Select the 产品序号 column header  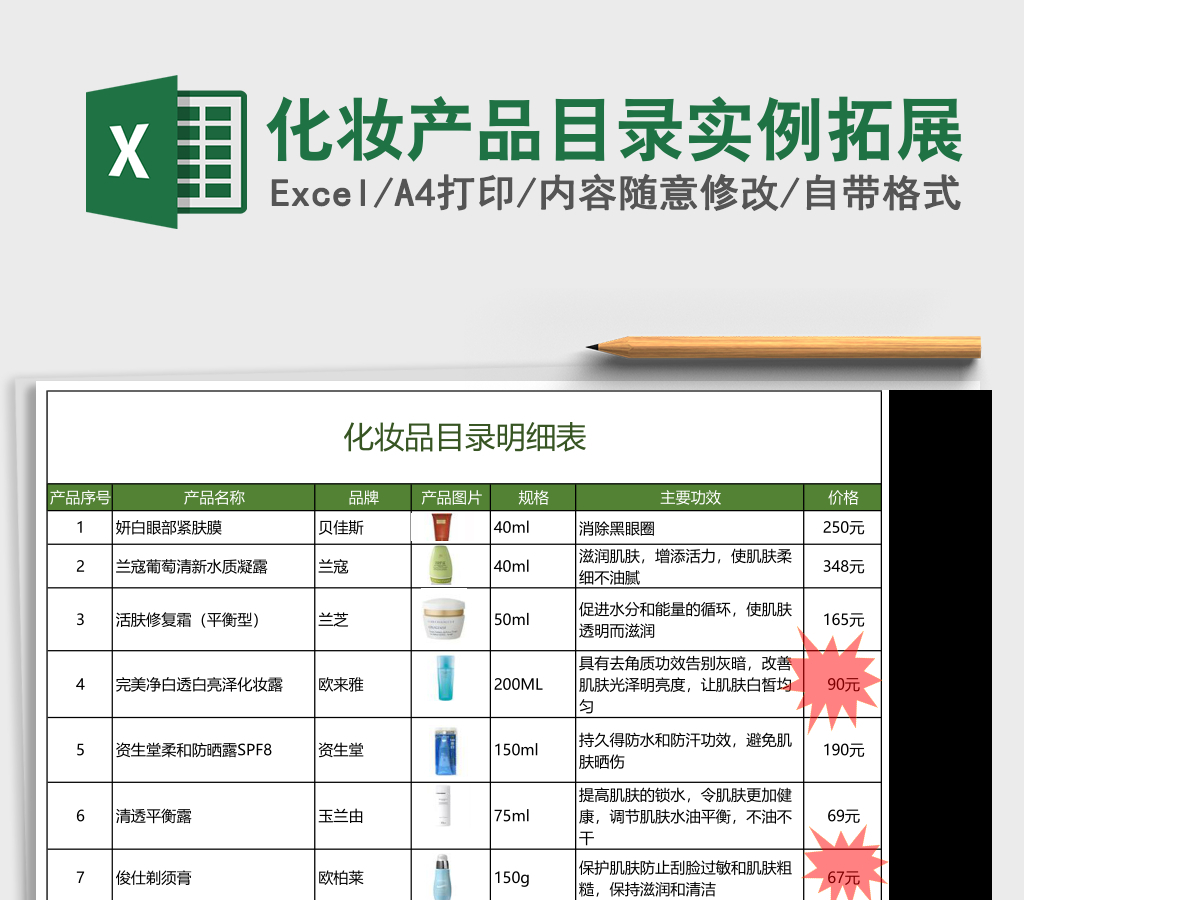[x=80, y=498]
